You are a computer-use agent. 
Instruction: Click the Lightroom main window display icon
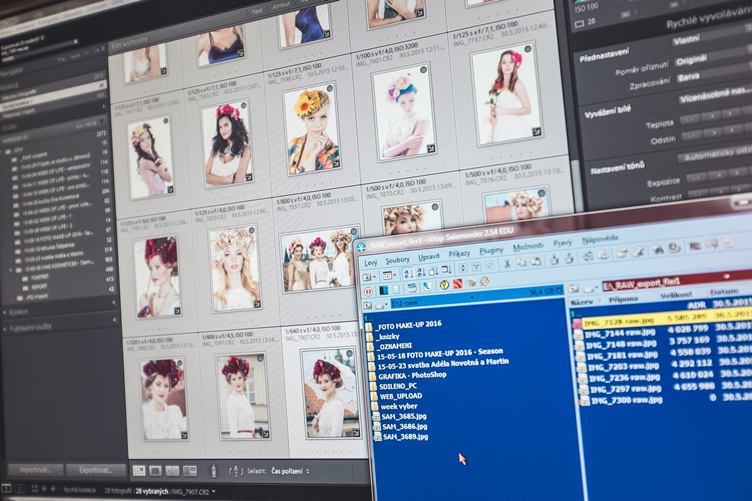tap(7, 489)
